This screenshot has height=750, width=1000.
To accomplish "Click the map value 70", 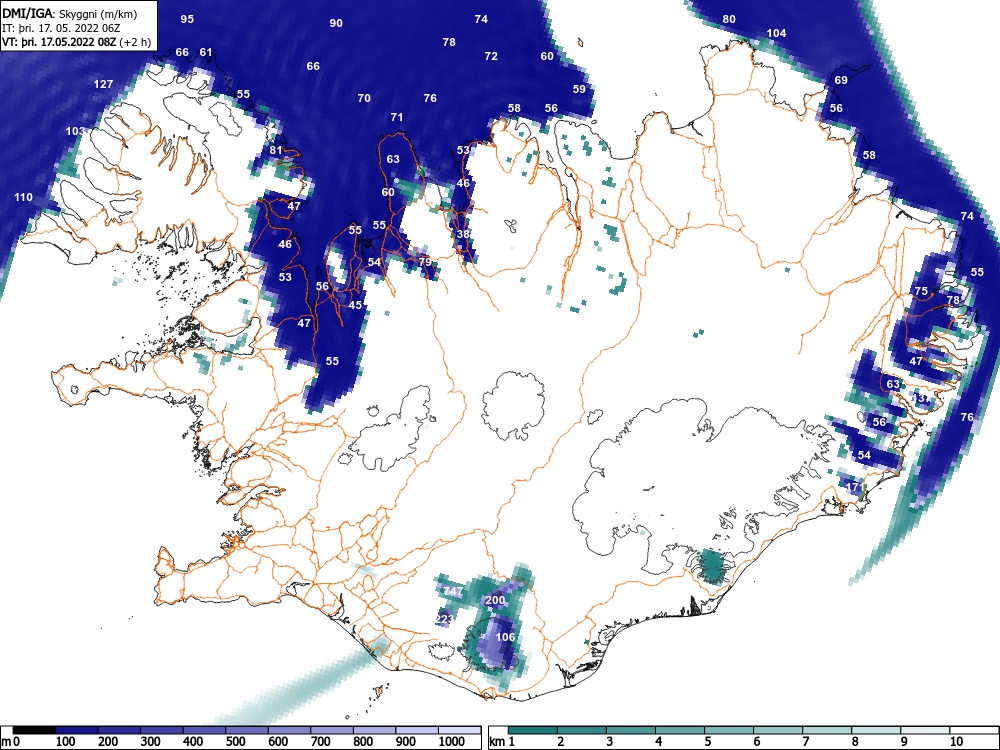I will pyautogui.click(x=364, y=98).
